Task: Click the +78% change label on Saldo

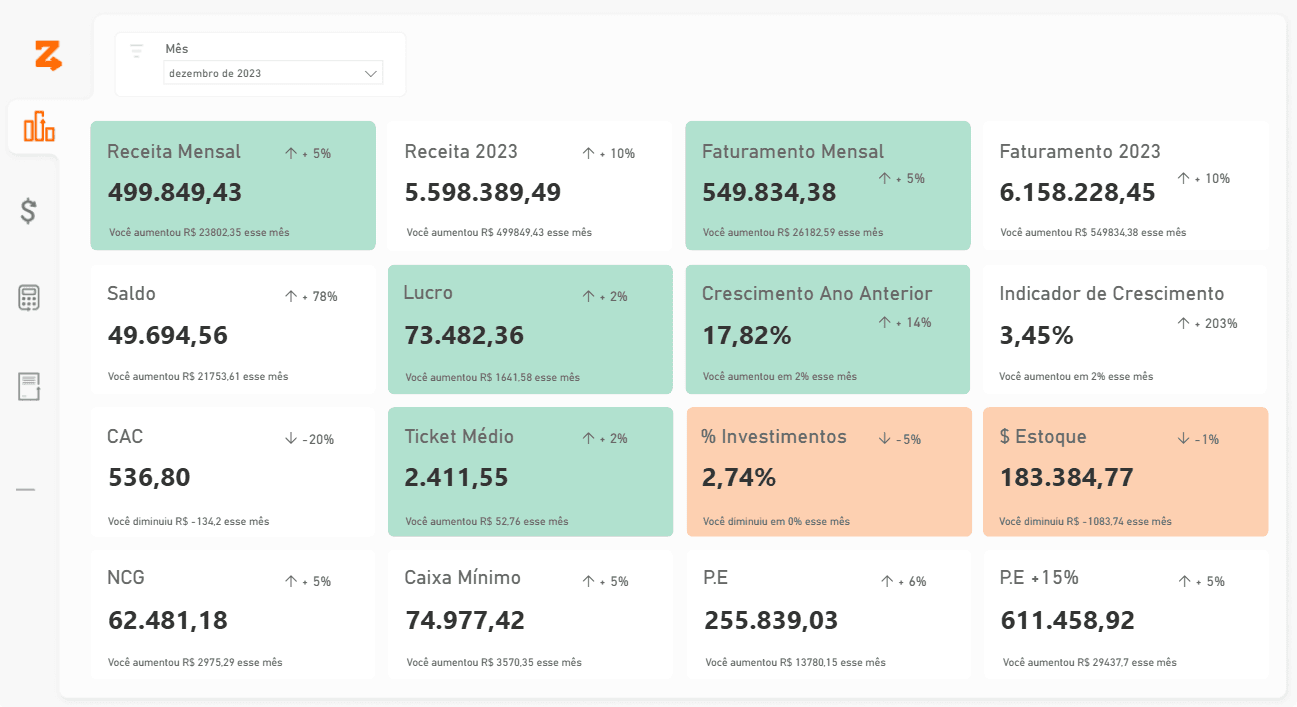Action: point(320,296)
